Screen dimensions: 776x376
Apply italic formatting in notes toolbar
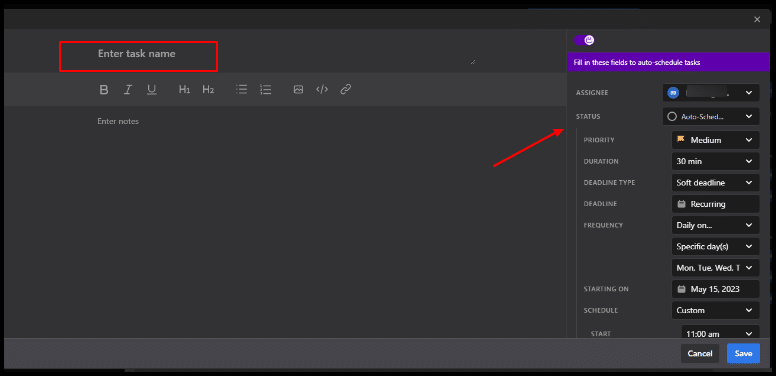click(128, 90)
